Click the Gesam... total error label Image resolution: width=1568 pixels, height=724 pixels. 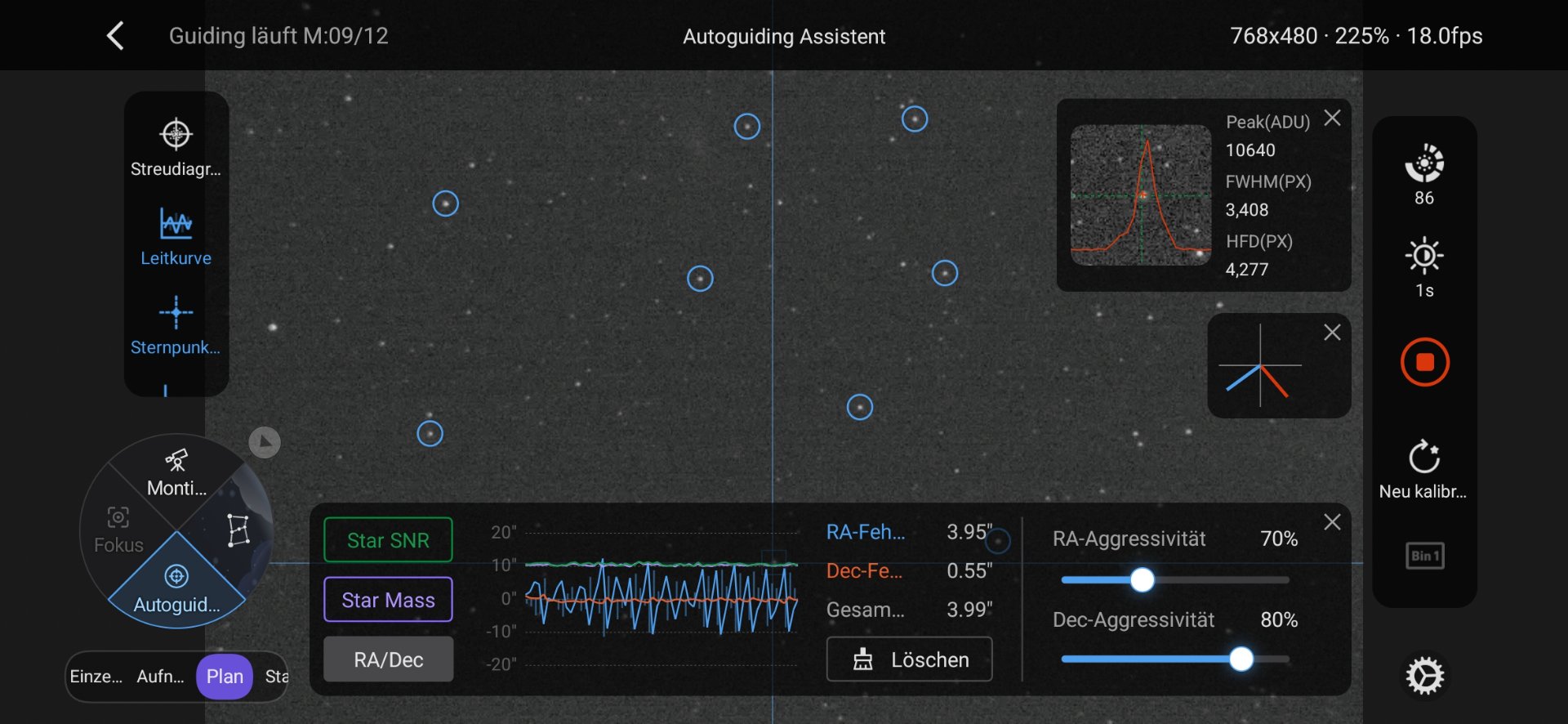point(866,610)
